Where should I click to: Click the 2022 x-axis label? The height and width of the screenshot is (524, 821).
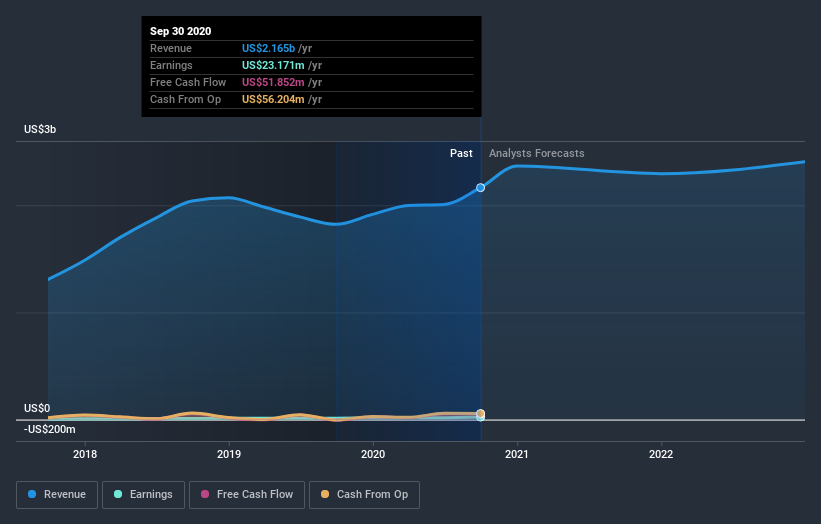pos(661,454)
